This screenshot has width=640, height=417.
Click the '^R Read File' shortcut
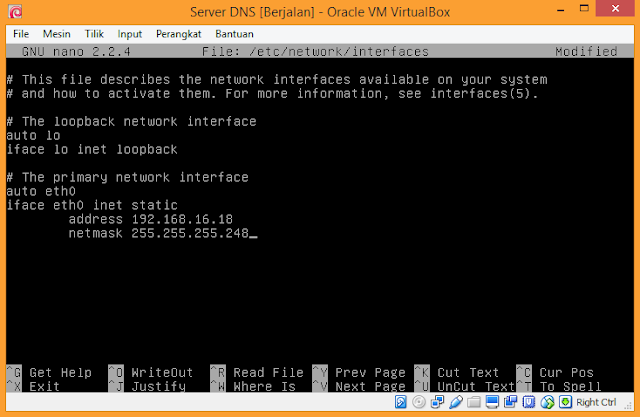pyautogui.click(x=257, y=372)
